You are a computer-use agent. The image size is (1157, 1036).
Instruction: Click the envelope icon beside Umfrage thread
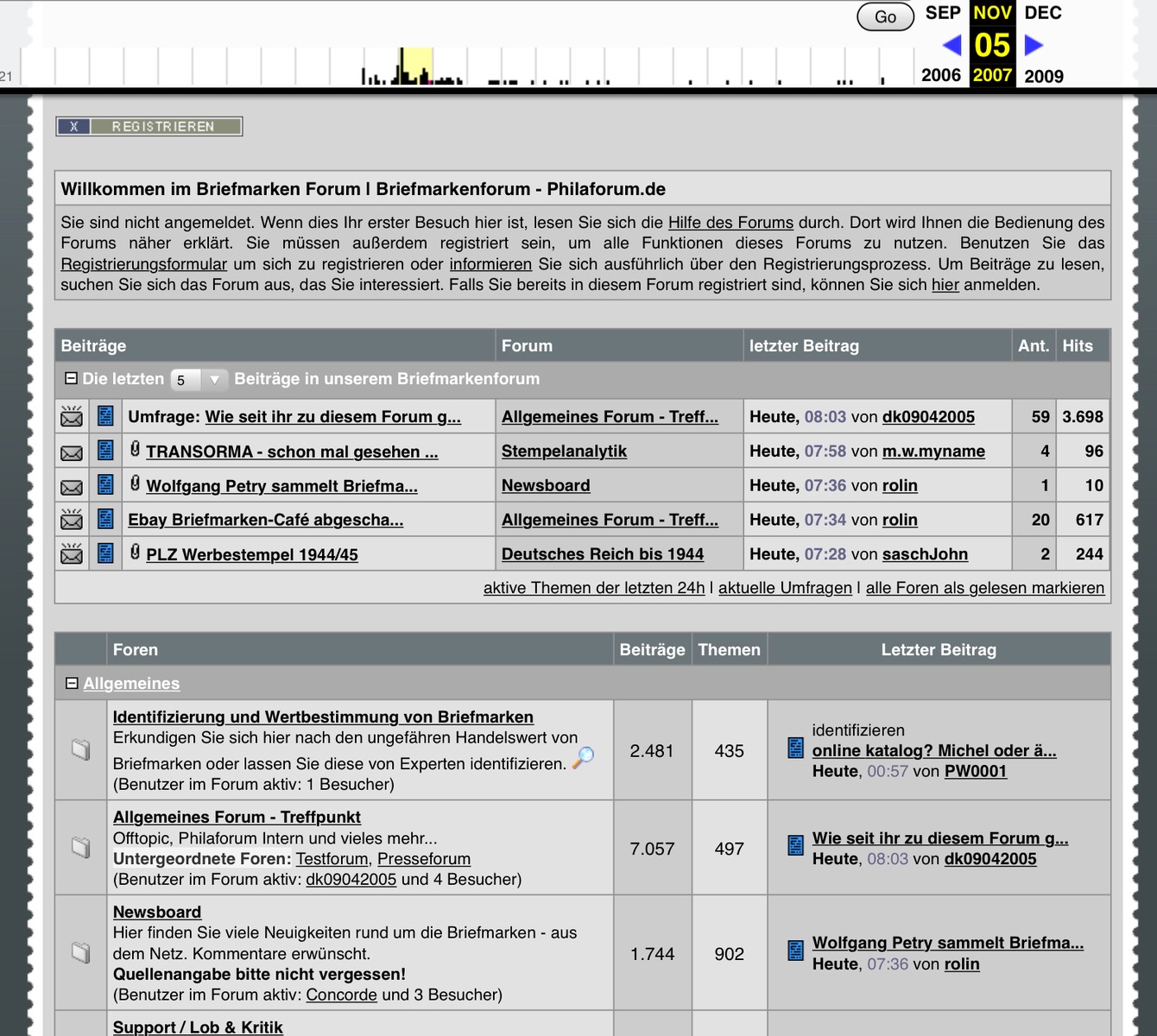[72, 417]
